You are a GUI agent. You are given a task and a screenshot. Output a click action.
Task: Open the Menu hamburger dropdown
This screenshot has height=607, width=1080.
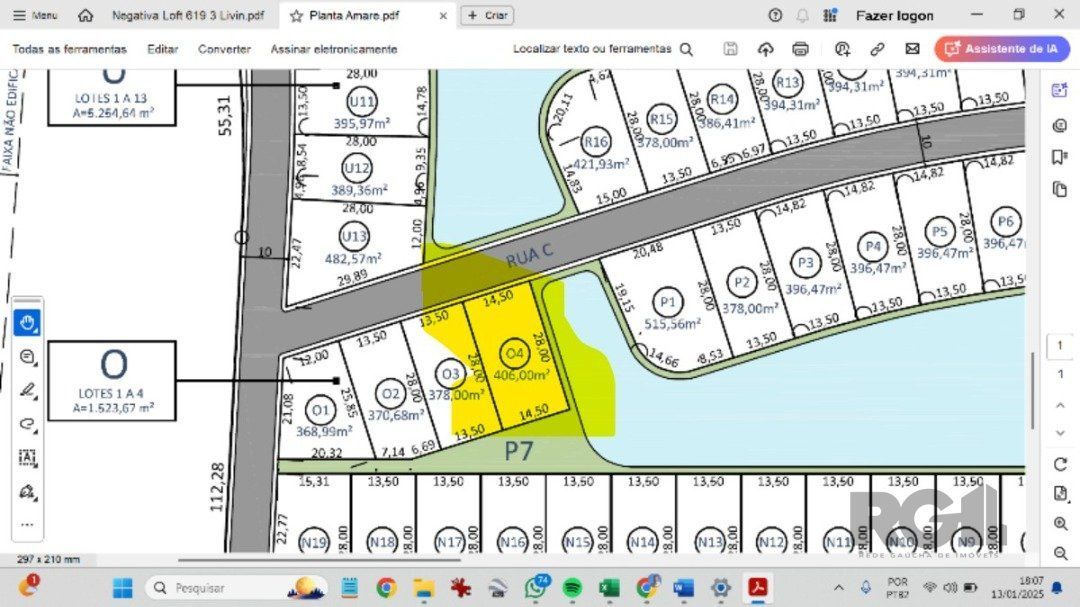click(35, 15)
